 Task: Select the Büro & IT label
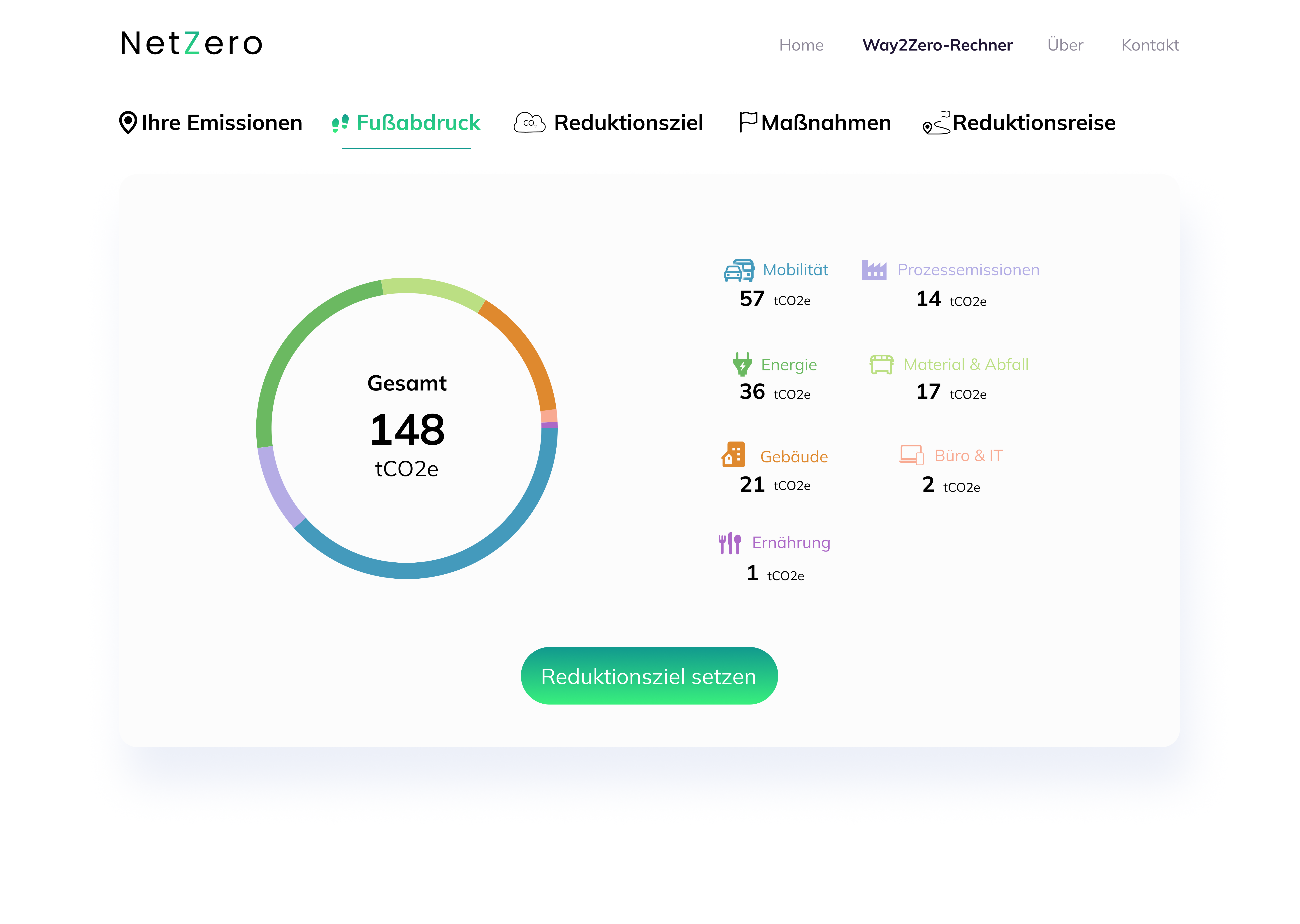pyautogui.click(x=968, y=456)
